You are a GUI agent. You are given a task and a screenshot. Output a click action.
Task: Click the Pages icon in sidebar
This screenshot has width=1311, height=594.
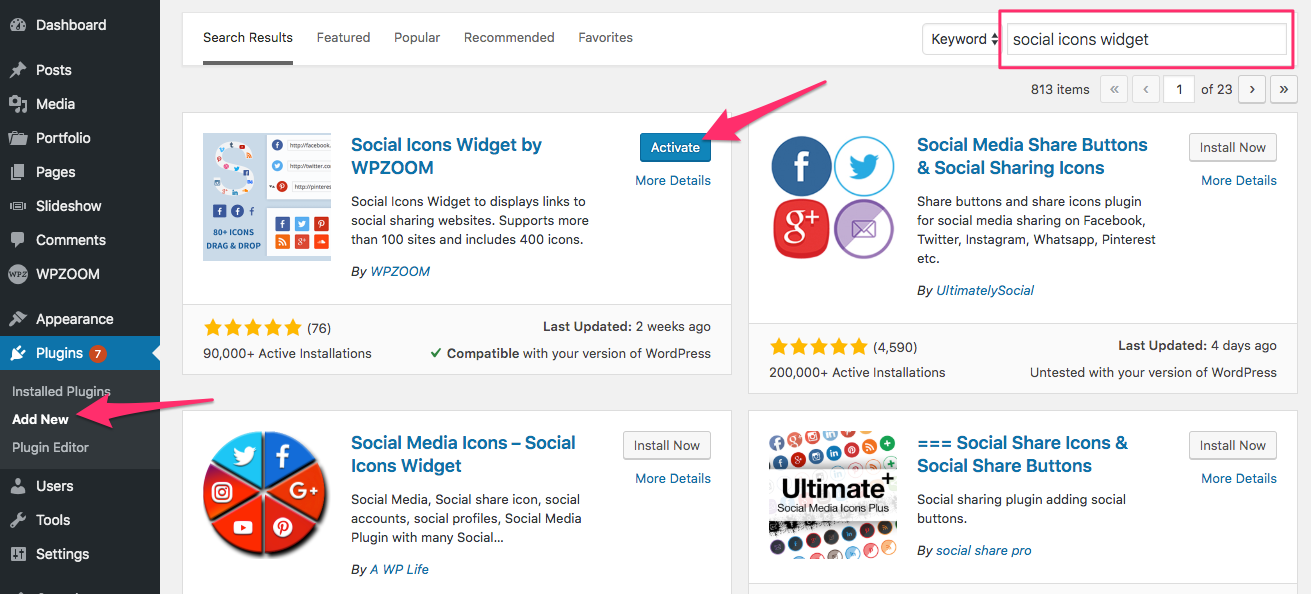click(x=18, y=172)
